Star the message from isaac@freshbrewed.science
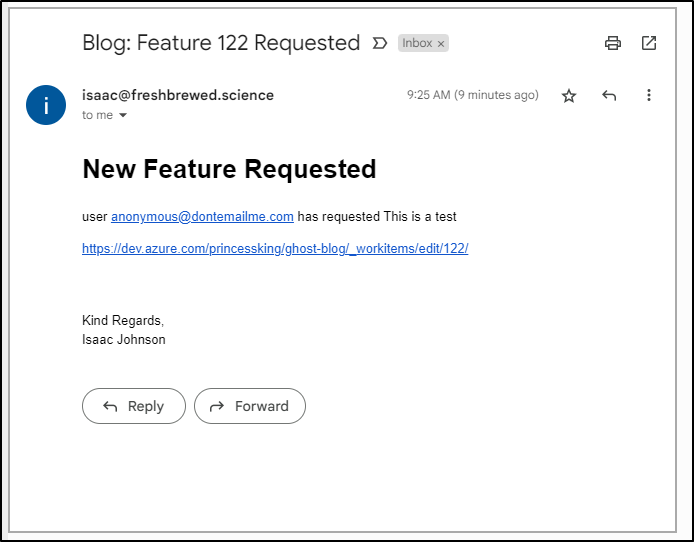Screen dimensions: 694x542 (x=569, y=96)
